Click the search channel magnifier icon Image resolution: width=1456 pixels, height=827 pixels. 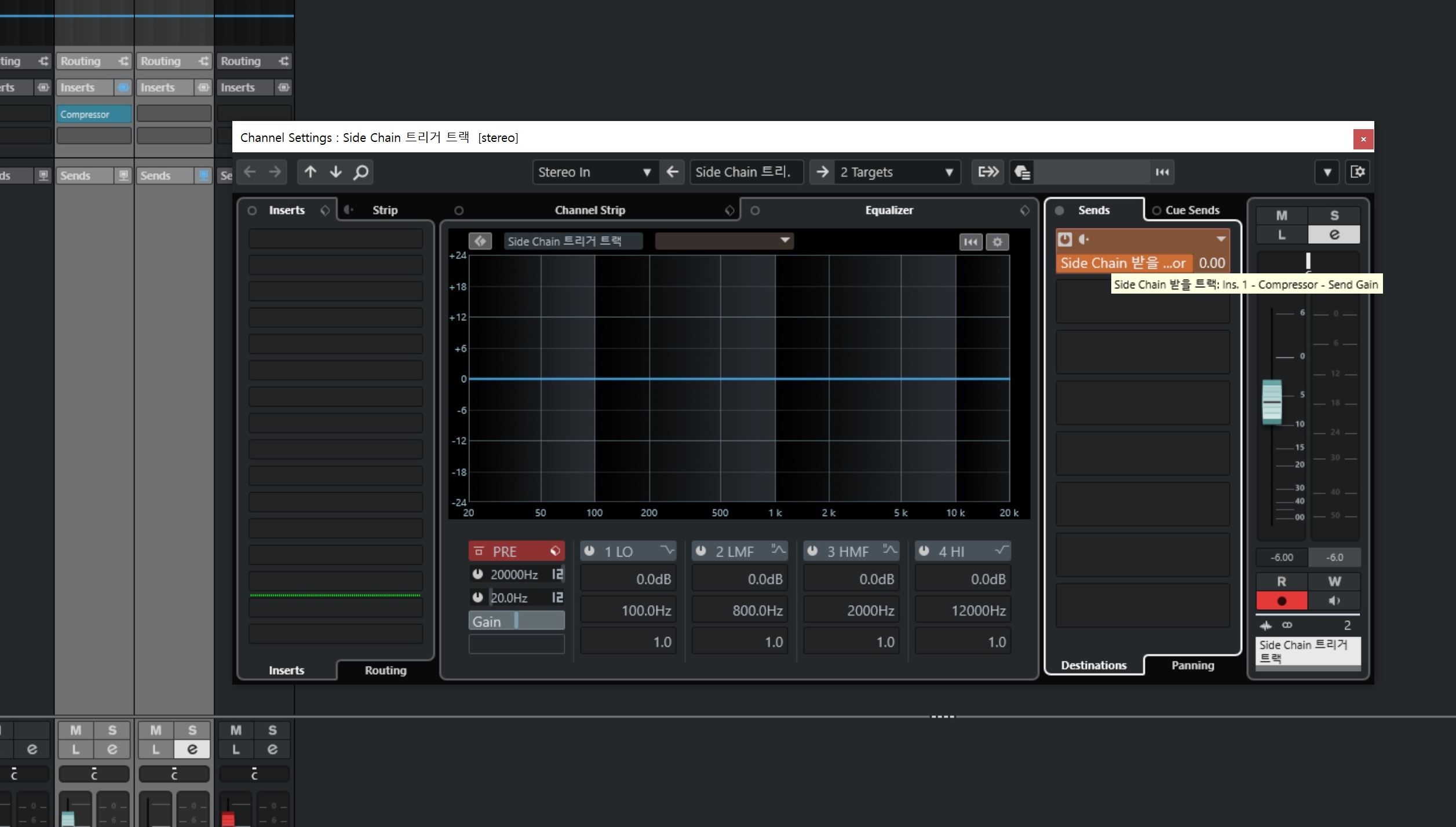click(360, 172)
